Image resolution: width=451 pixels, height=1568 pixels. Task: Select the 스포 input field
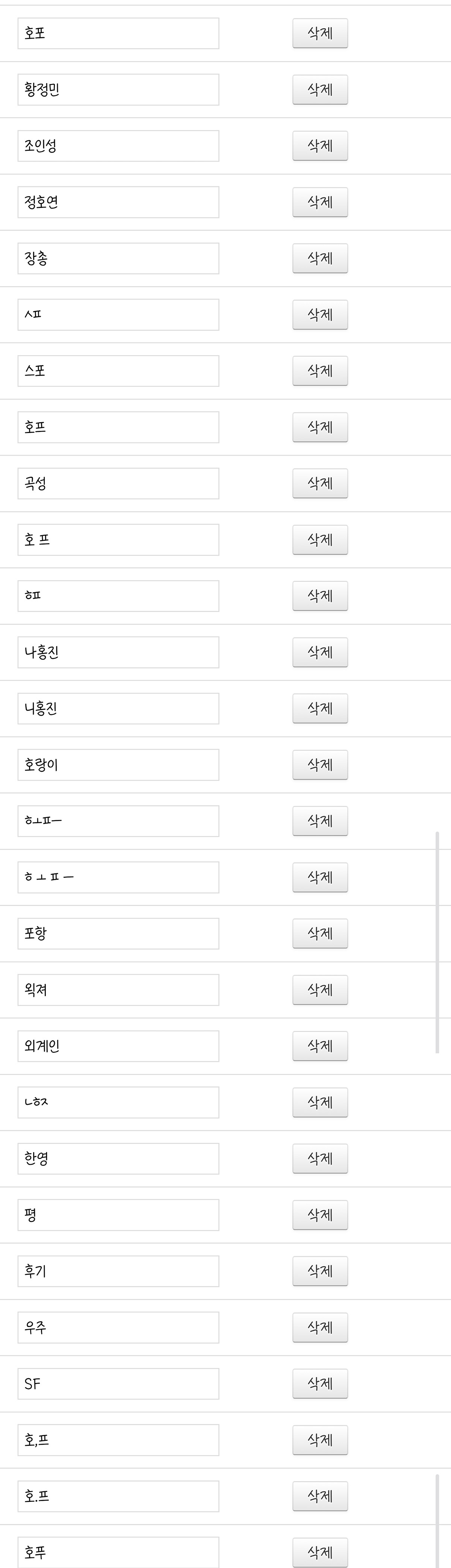119,371
